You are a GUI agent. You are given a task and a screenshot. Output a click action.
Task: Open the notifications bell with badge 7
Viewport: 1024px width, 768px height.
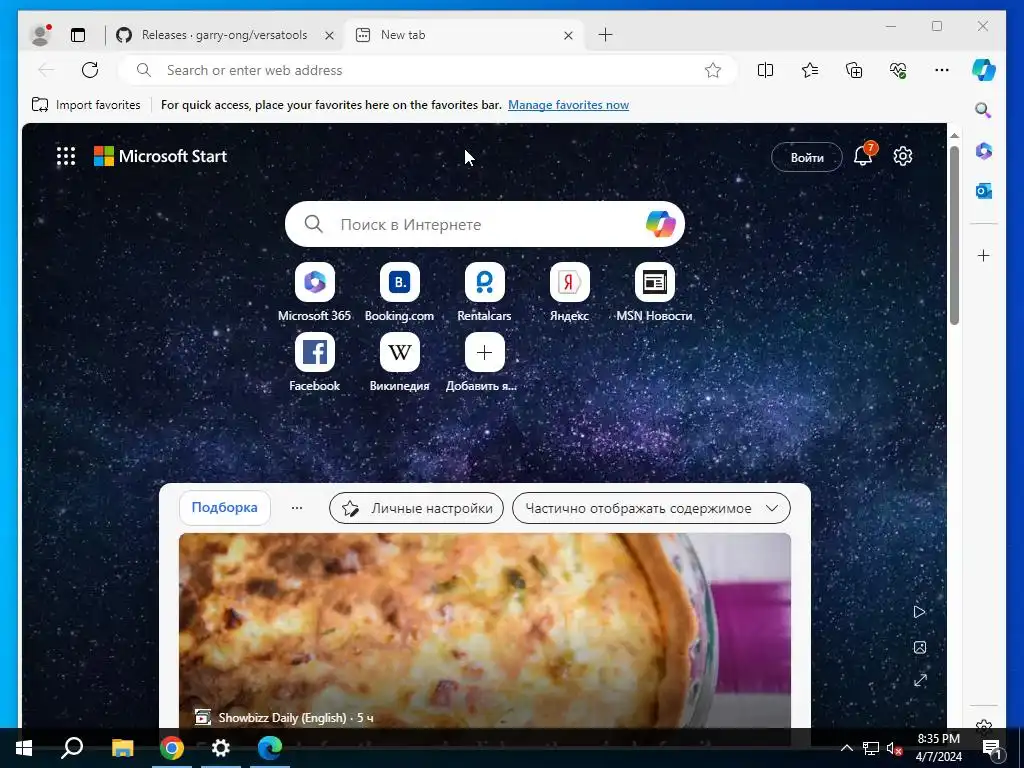pyautogui.click(x=863, y=155)
